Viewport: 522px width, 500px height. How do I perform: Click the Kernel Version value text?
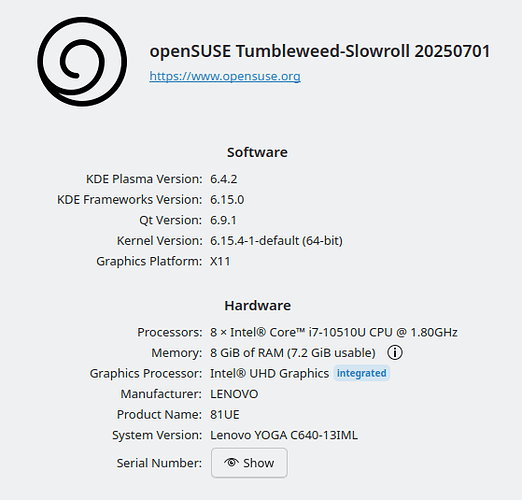[276, 241]
